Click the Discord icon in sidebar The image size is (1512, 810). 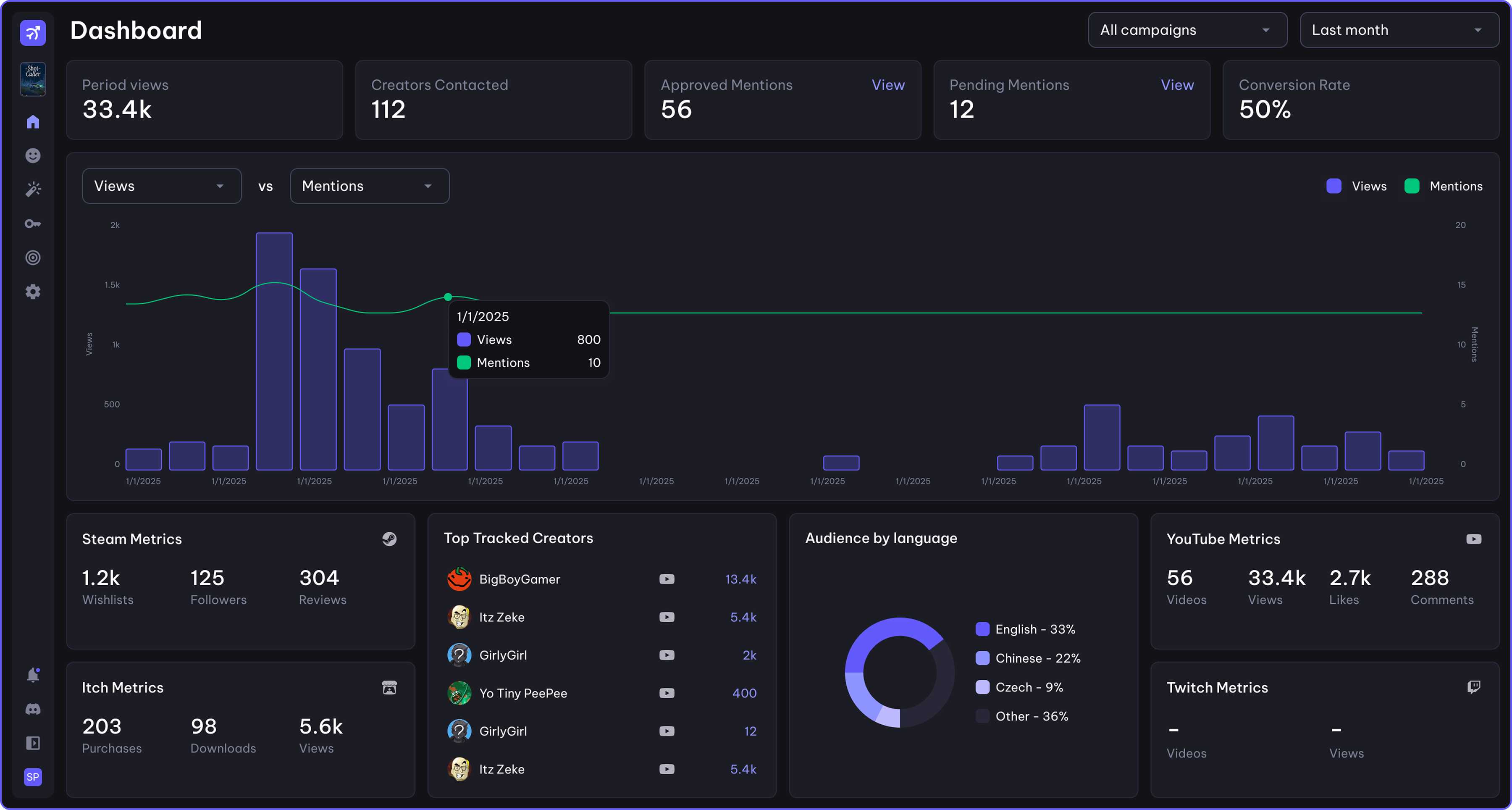(x=33, y=709)
